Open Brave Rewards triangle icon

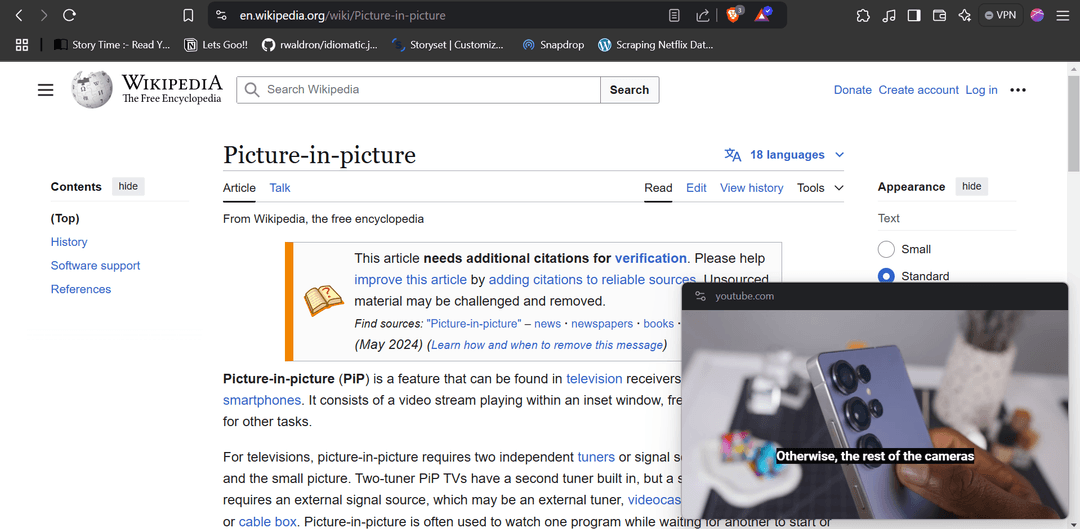762,14
